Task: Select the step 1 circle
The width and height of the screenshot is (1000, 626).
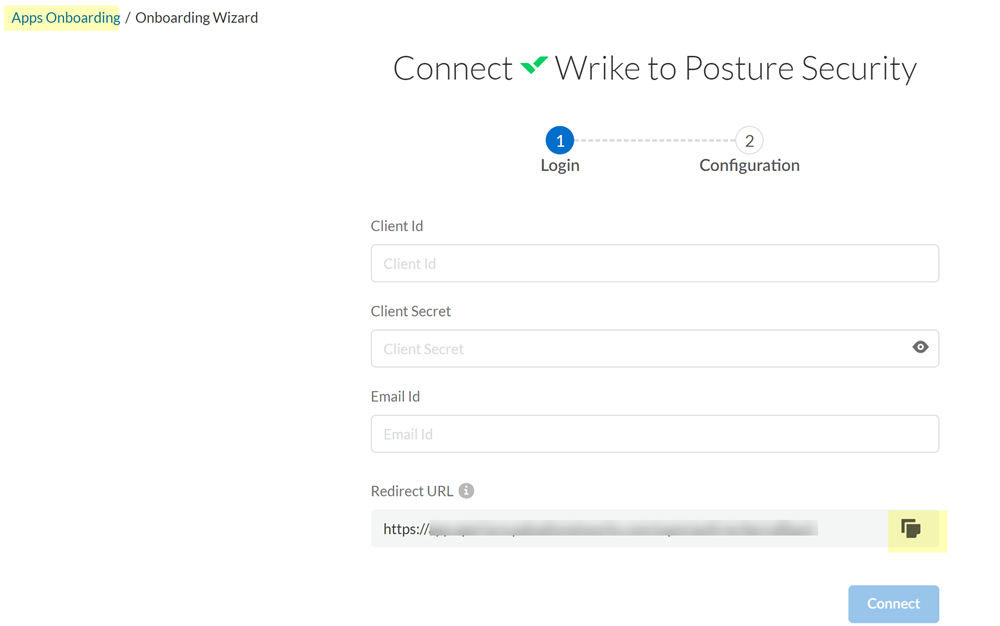Action: pyautogui.click(x=559, y=140)
